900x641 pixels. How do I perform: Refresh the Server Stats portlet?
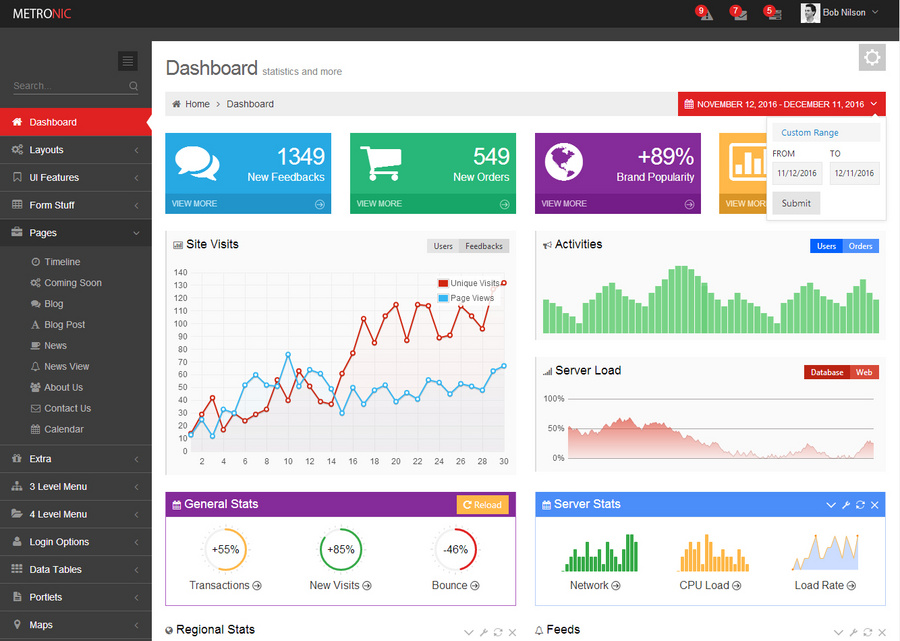coord(860,505)
